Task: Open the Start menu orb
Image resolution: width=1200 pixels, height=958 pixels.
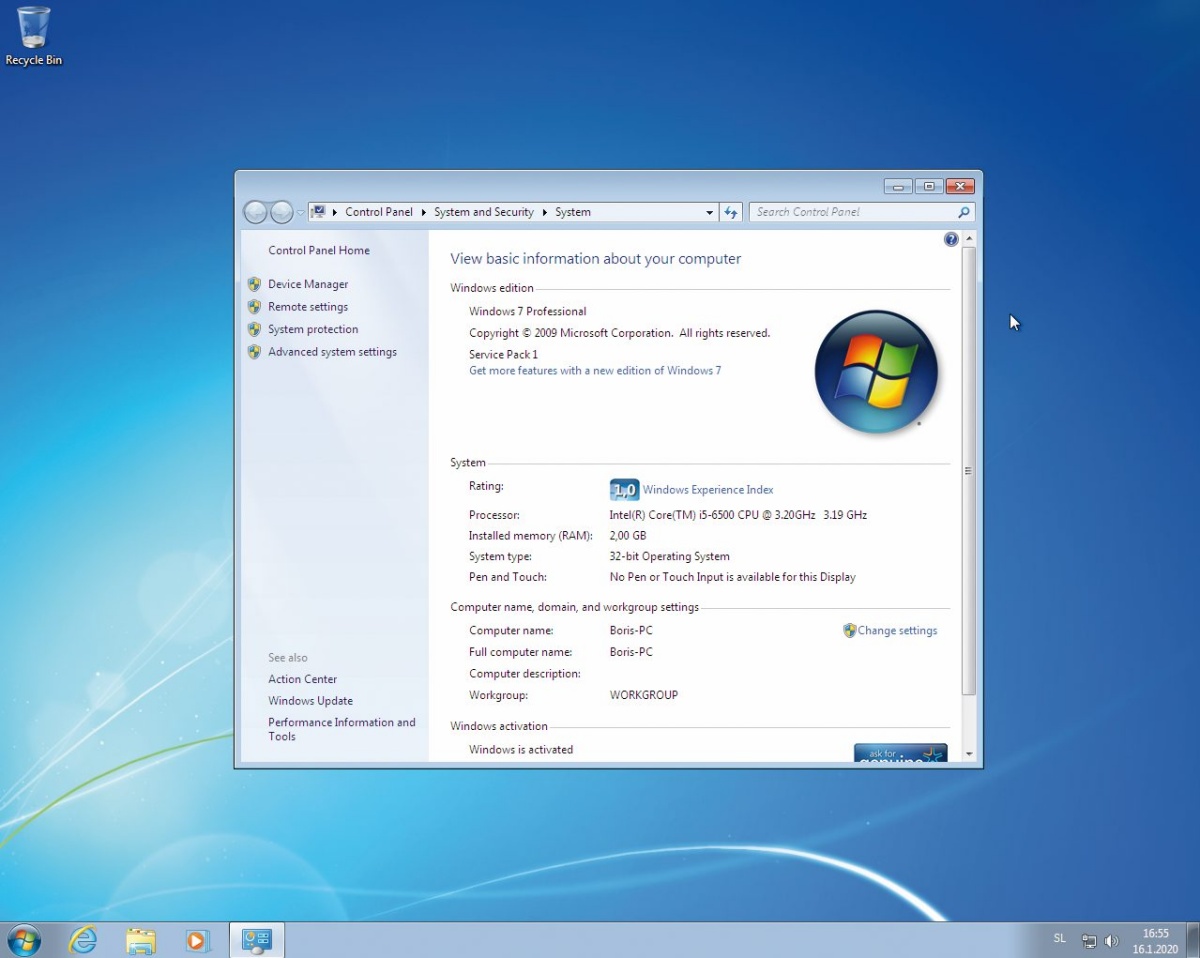Action: coord(23,940)
